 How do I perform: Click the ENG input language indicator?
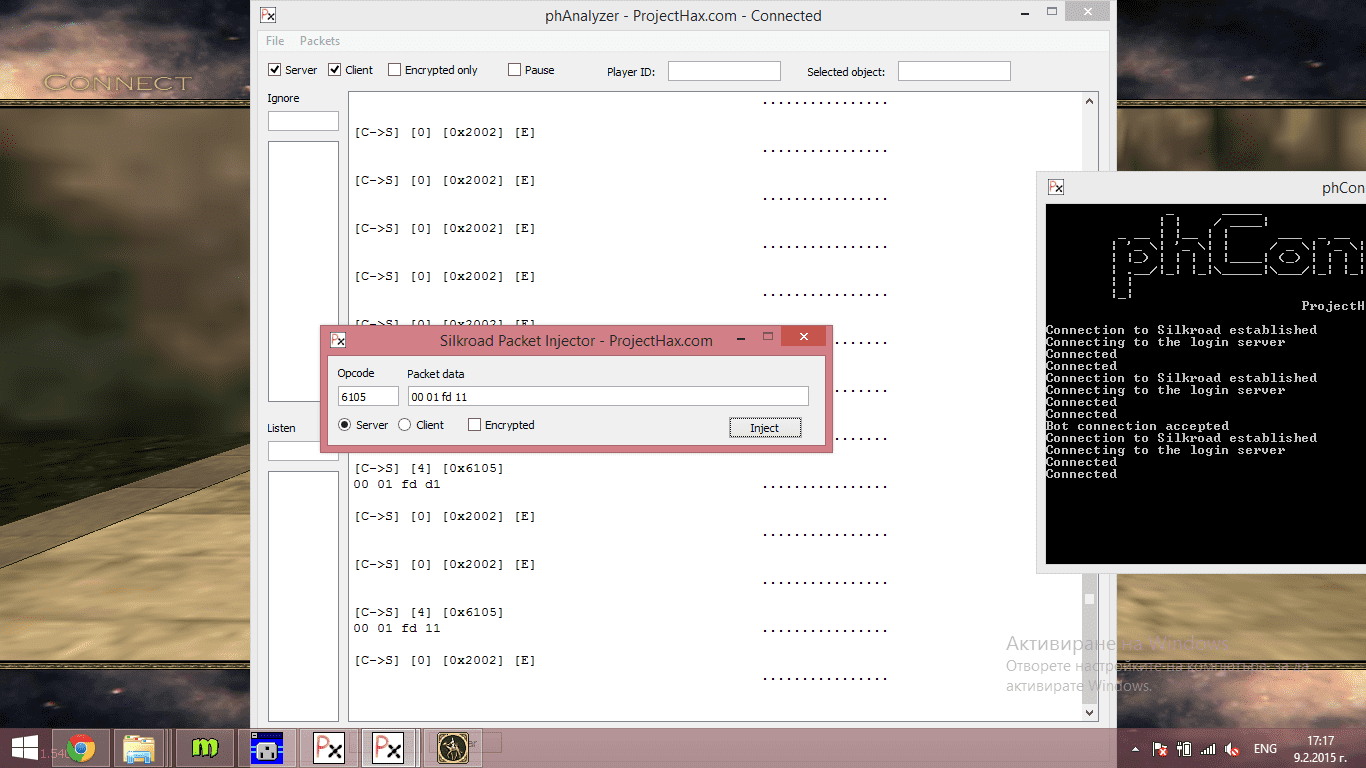1265,749
